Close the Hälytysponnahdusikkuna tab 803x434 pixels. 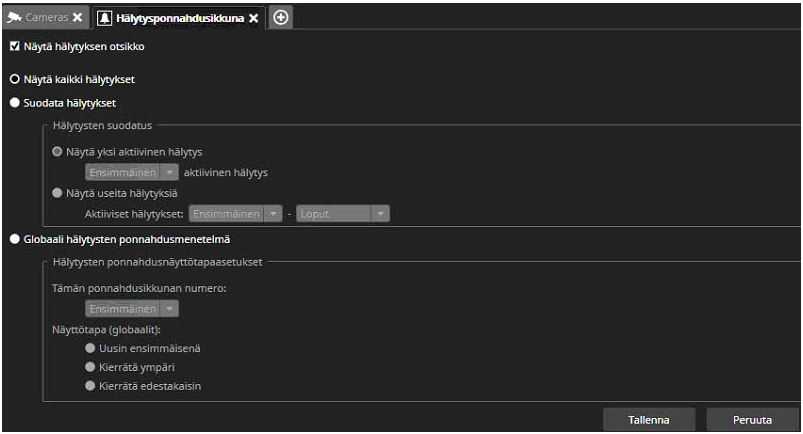(254, 18)
